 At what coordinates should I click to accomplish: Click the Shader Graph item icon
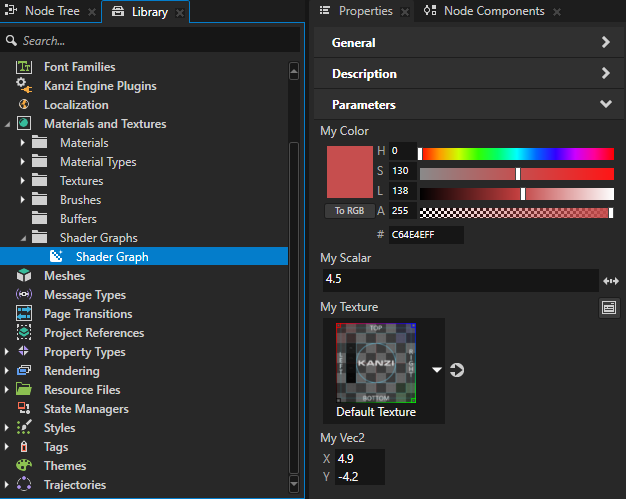56,256
